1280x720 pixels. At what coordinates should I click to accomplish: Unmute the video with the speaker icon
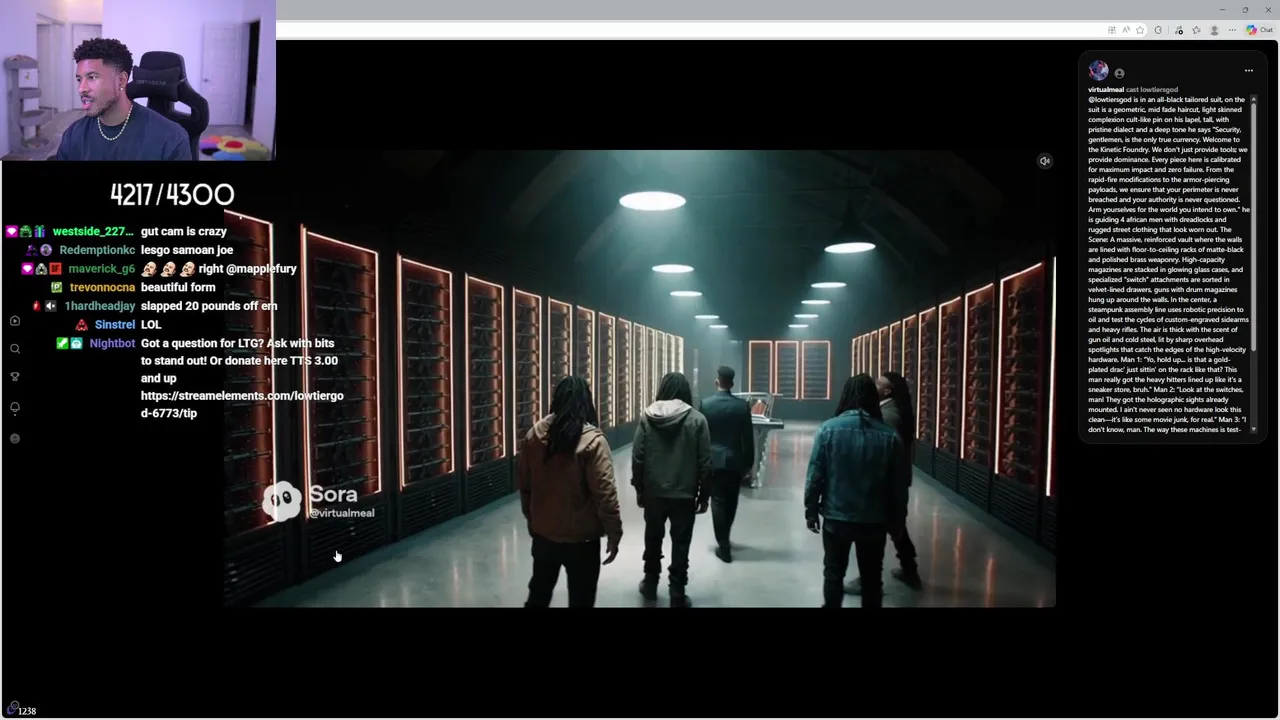(1044, 161)
